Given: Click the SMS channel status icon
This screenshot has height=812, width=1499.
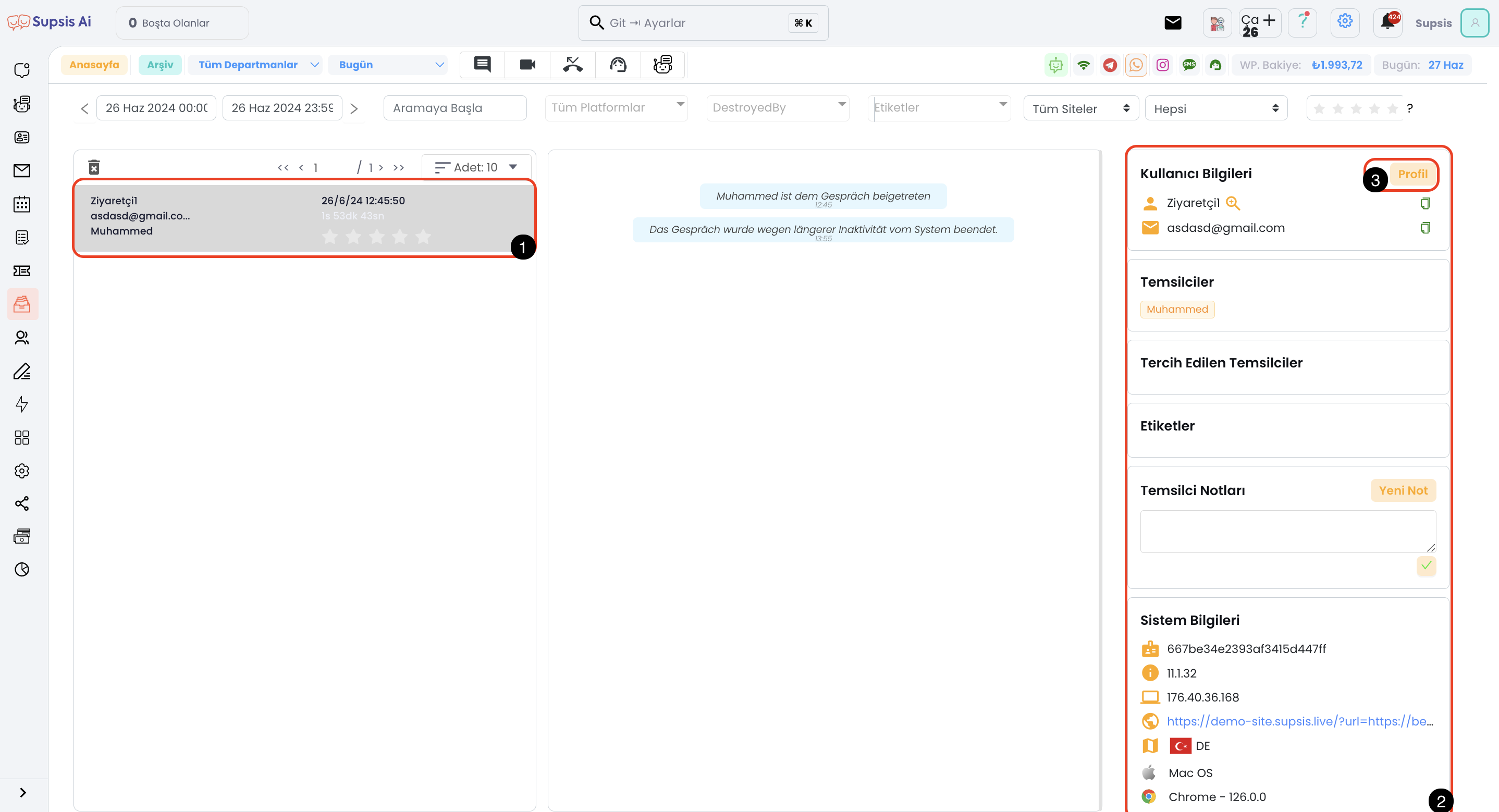Looking at the screenshot, I should [1189, 65].
